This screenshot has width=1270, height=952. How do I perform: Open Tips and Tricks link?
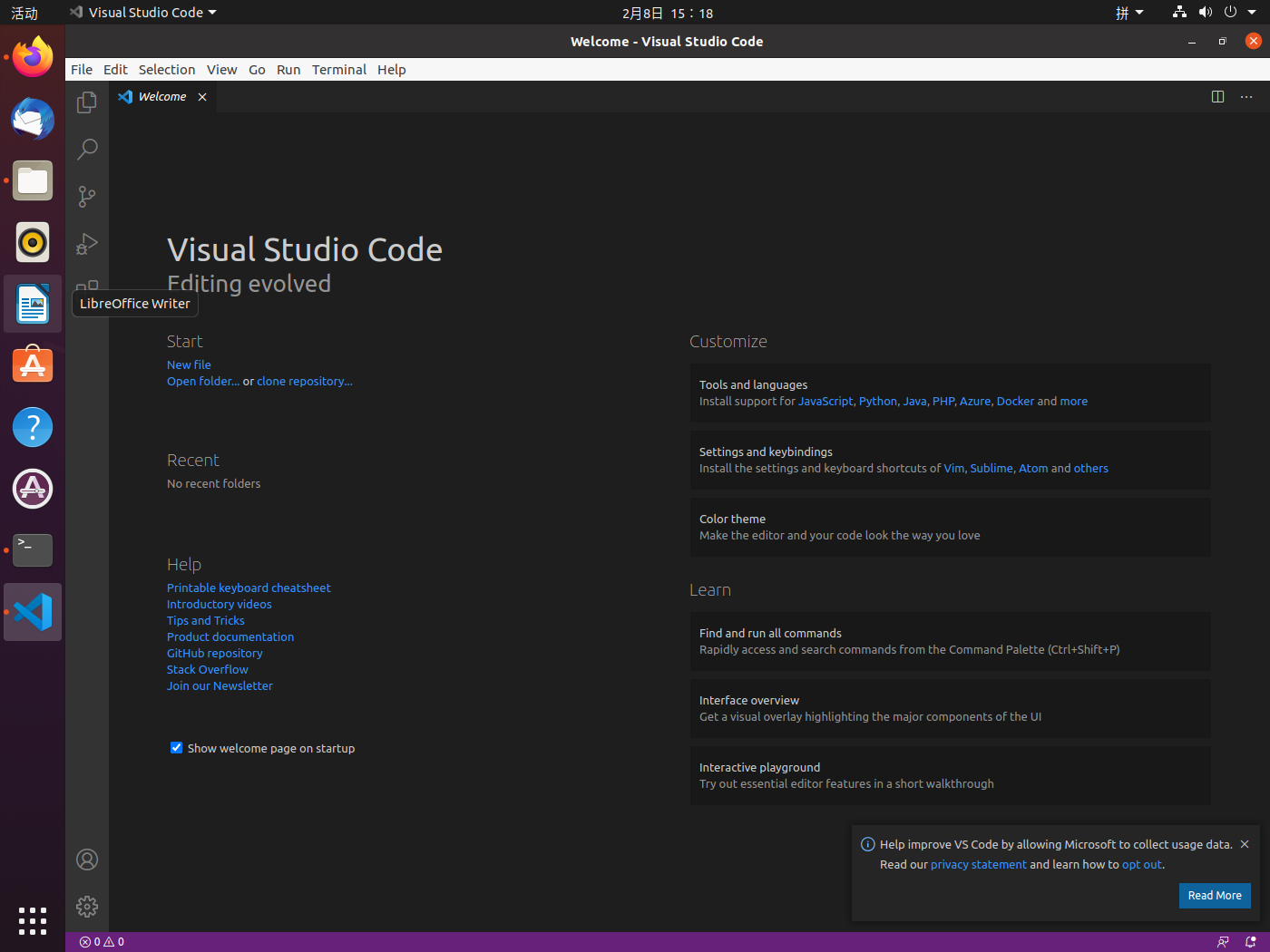206,620
